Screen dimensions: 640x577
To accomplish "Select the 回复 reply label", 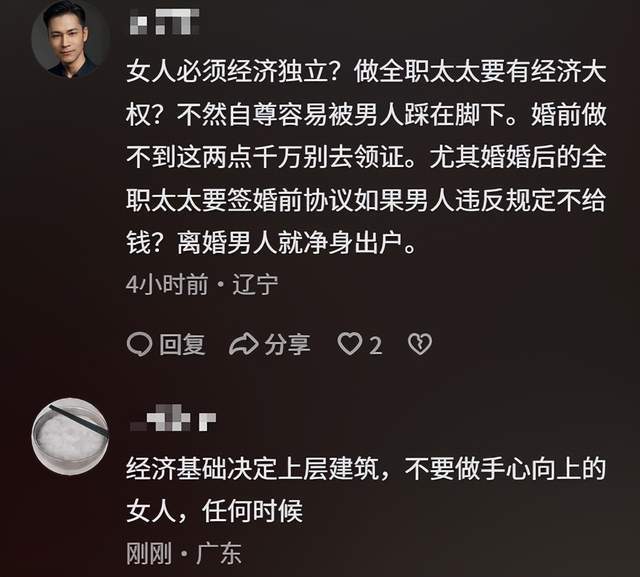I will click(x=182, y=344).
